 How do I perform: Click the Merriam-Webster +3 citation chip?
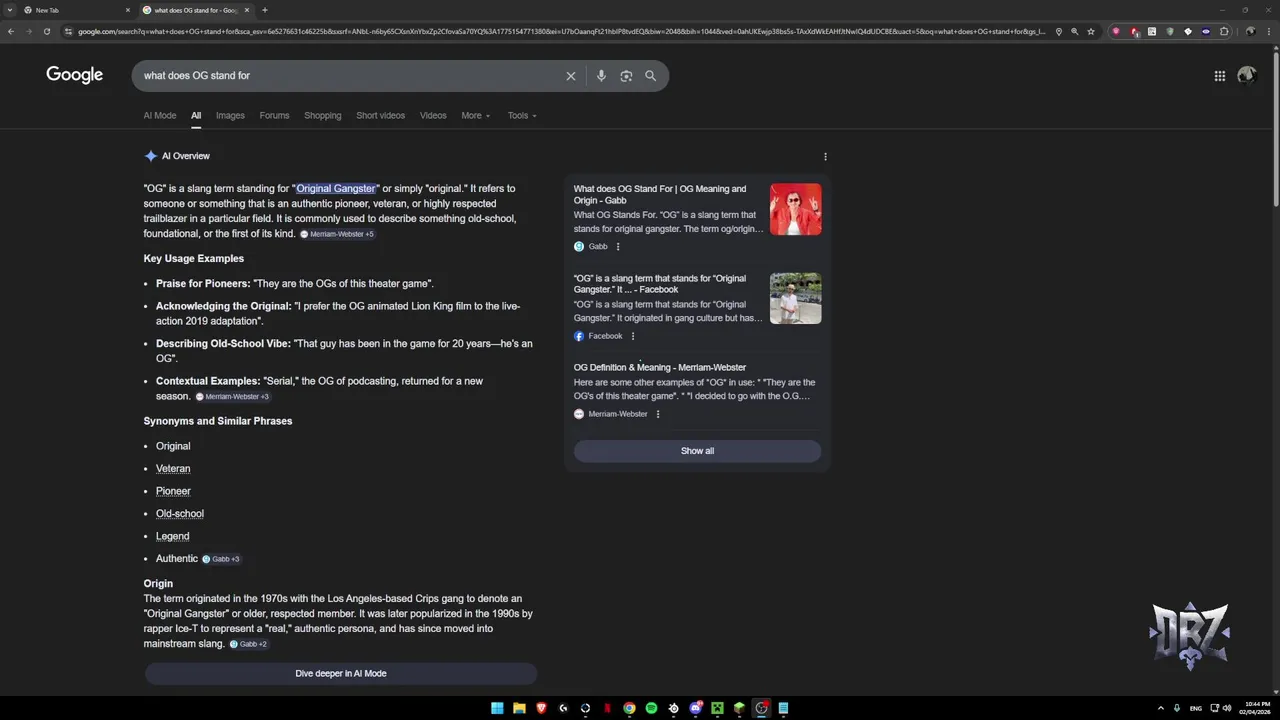[x=233, y=397]
